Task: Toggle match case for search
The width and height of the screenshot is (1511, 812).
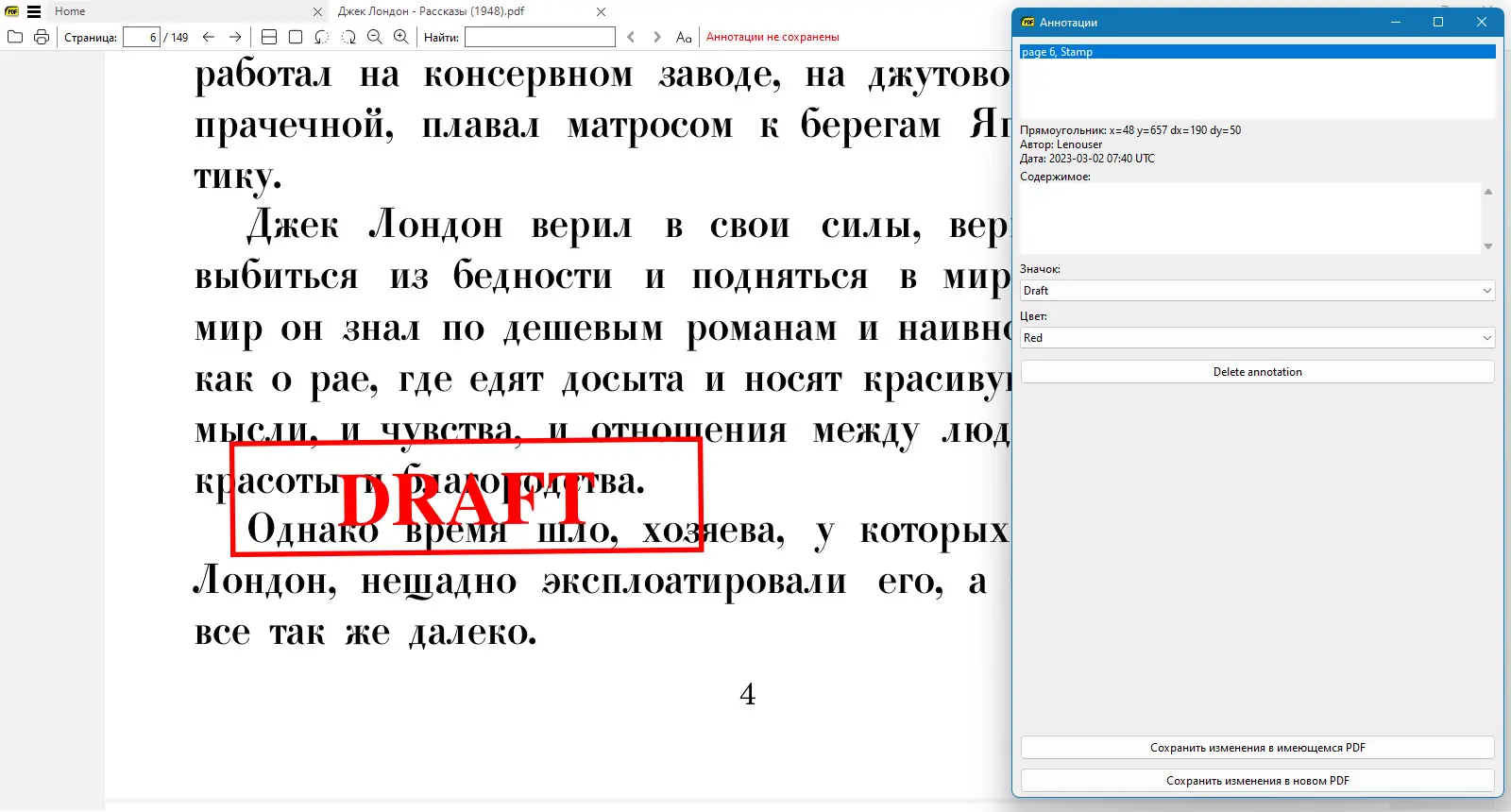Action: (x=684, y=37)
